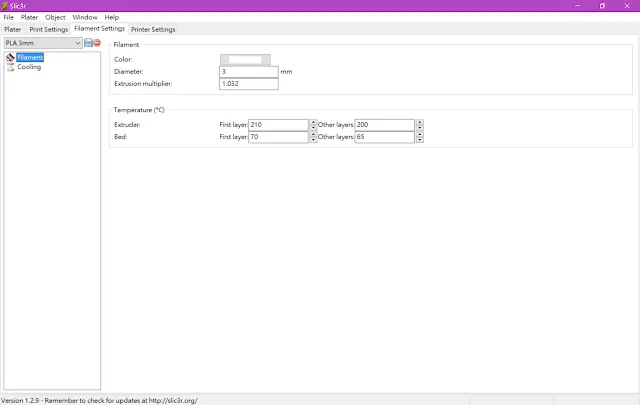Image resolution: width=640 pixels, height=405 pixels.
Task: Click Bed First layer temperature field
Action: [278, 137]
